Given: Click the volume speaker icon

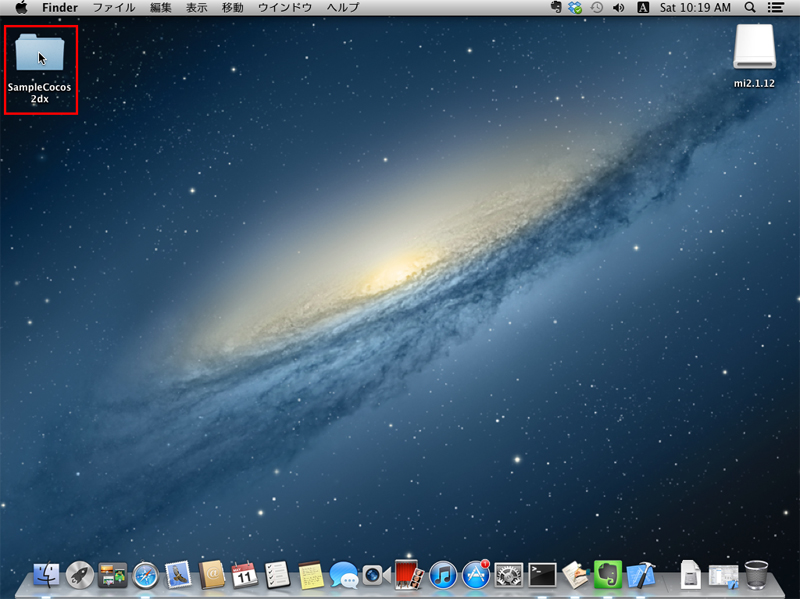Looking at the screenshot, I should click(x=618, y=8).
